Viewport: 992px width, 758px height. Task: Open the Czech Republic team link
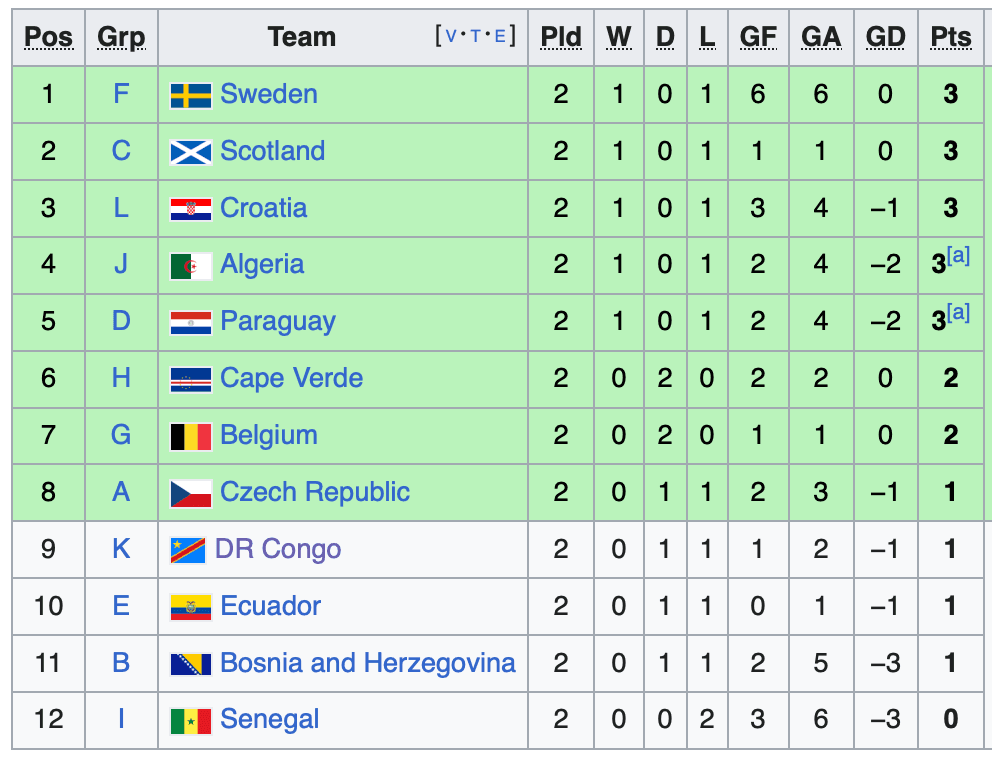[315, 492]
